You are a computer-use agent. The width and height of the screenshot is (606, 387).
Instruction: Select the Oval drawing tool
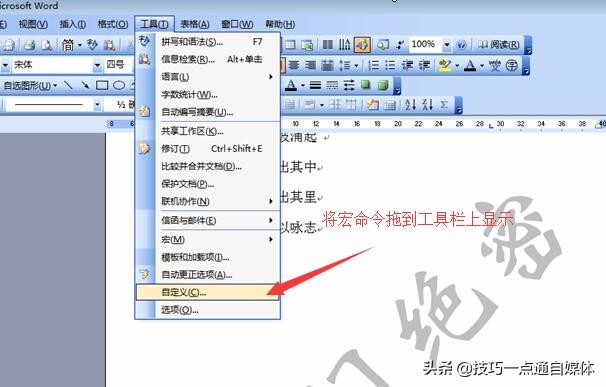(x=119, y=85)
